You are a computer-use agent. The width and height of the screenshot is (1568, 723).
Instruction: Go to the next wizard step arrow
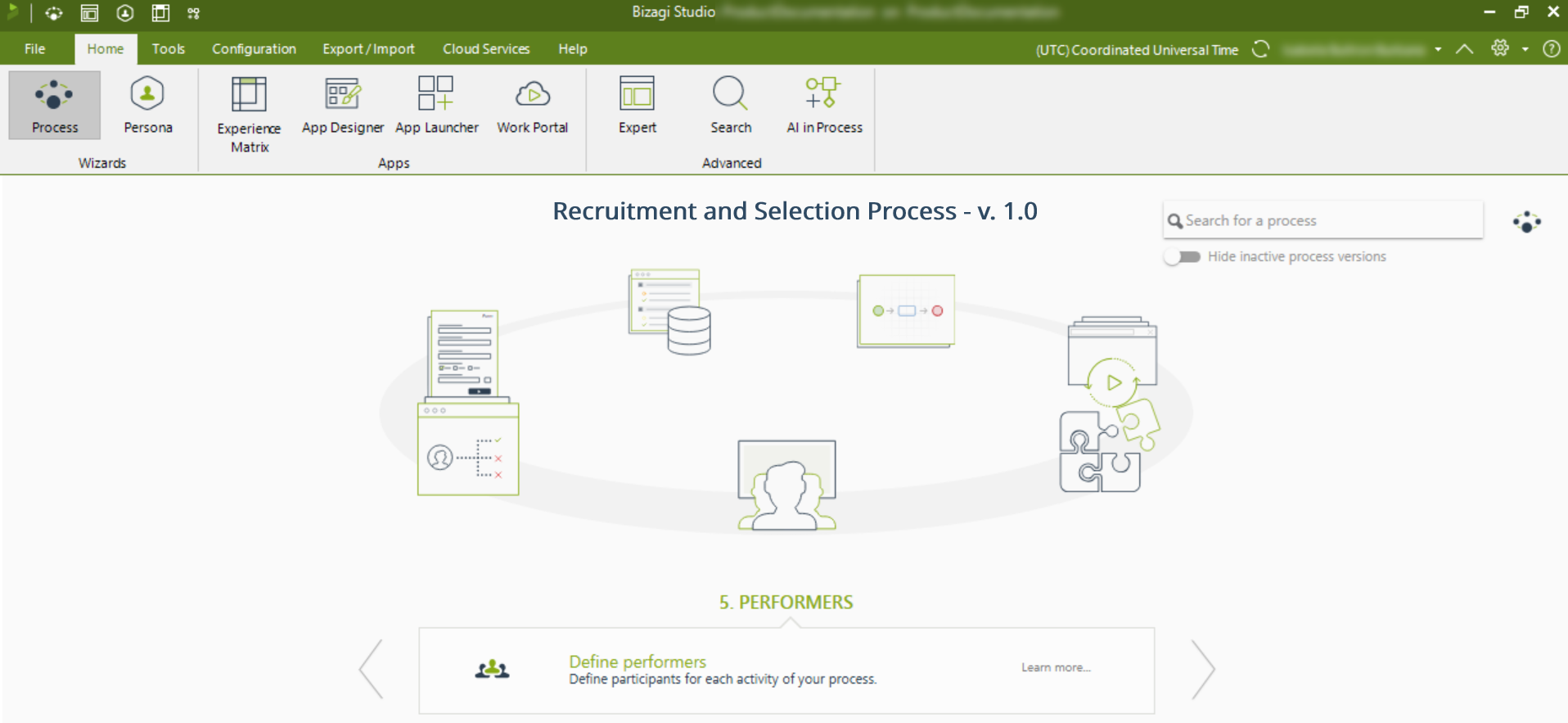click(1202, 670)
